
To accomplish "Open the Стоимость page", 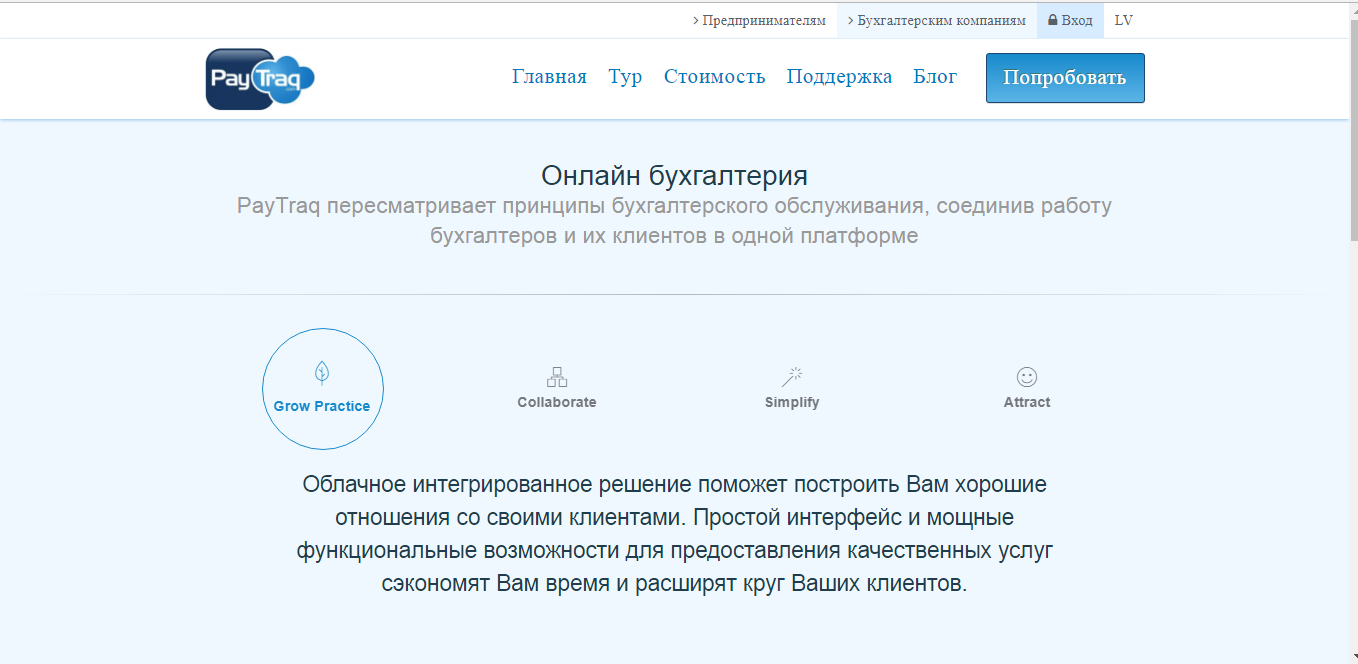I will click(714, 76).
